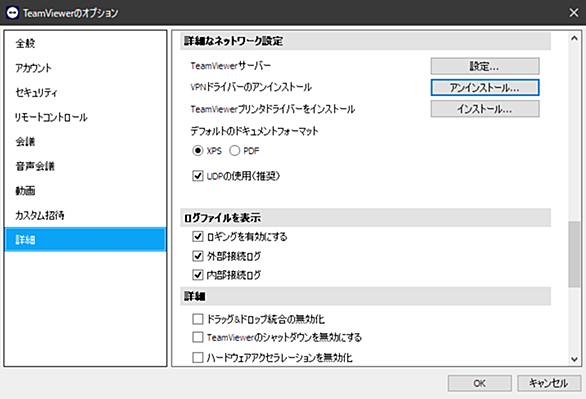586x399 pixels.
Task: Select PDF document format radio
Action: [x=234, y=151]
